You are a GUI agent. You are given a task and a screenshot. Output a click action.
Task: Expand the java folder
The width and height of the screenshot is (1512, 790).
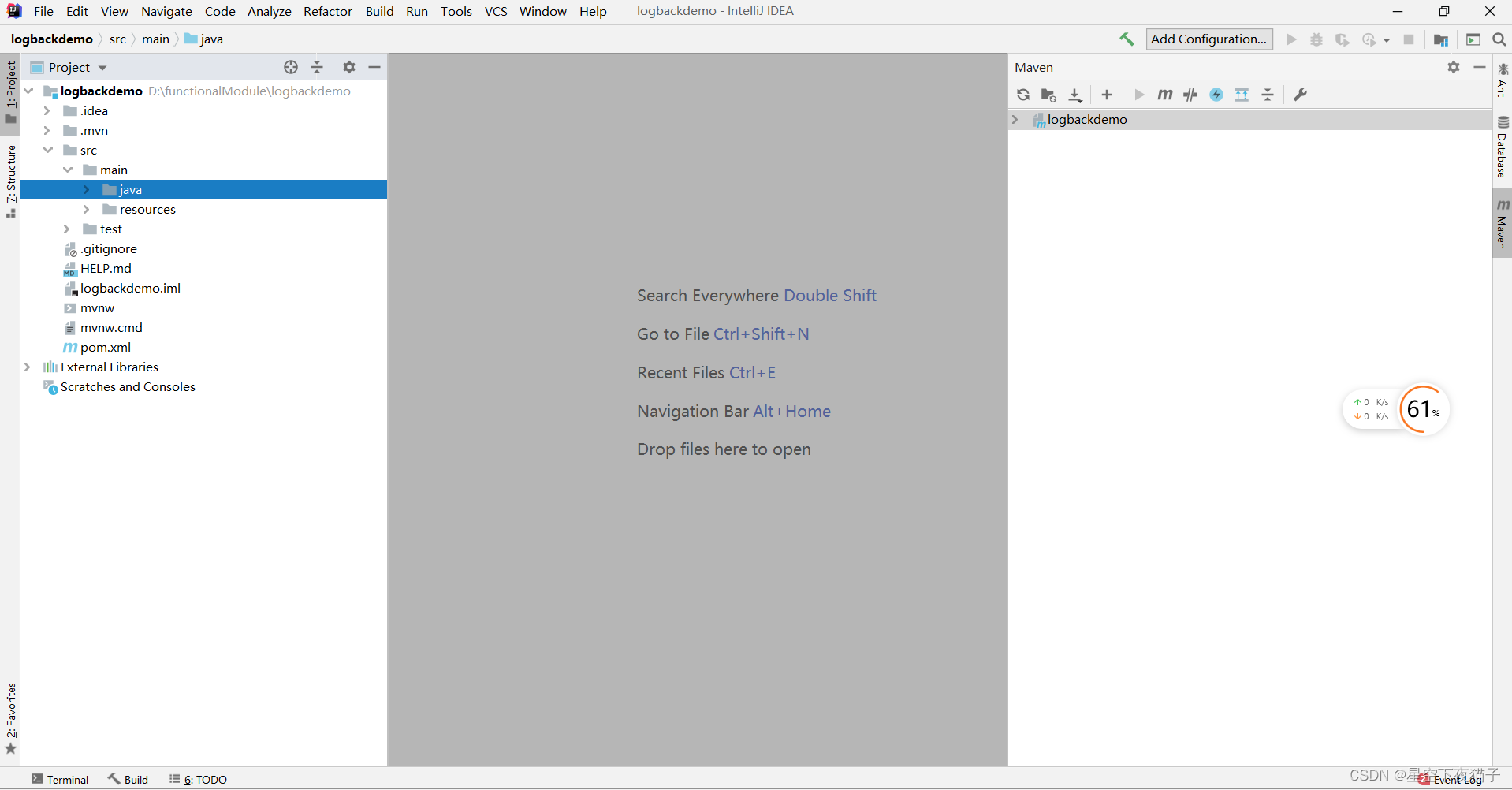[x=87, y=189]
